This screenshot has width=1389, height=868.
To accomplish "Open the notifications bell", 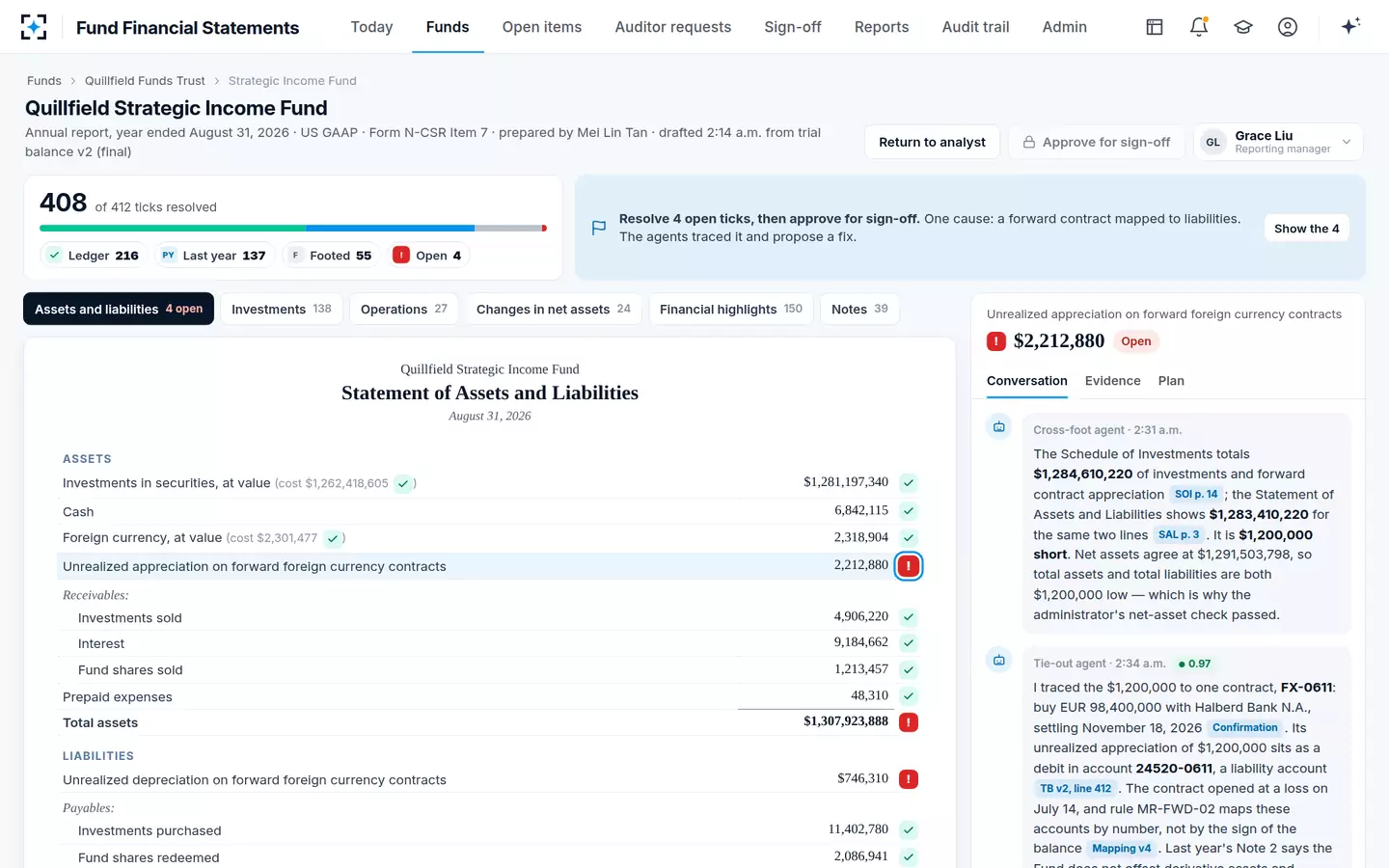I will point(1199,27).
